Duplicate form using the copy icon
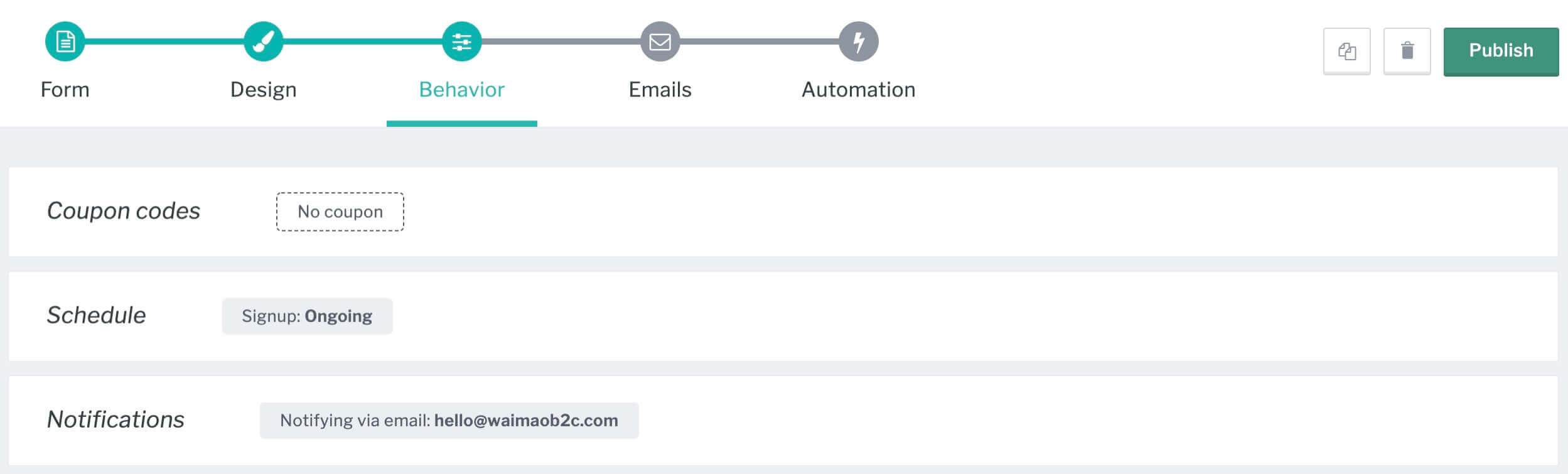Viewport: 1568px width, 474px height. 1346,51
